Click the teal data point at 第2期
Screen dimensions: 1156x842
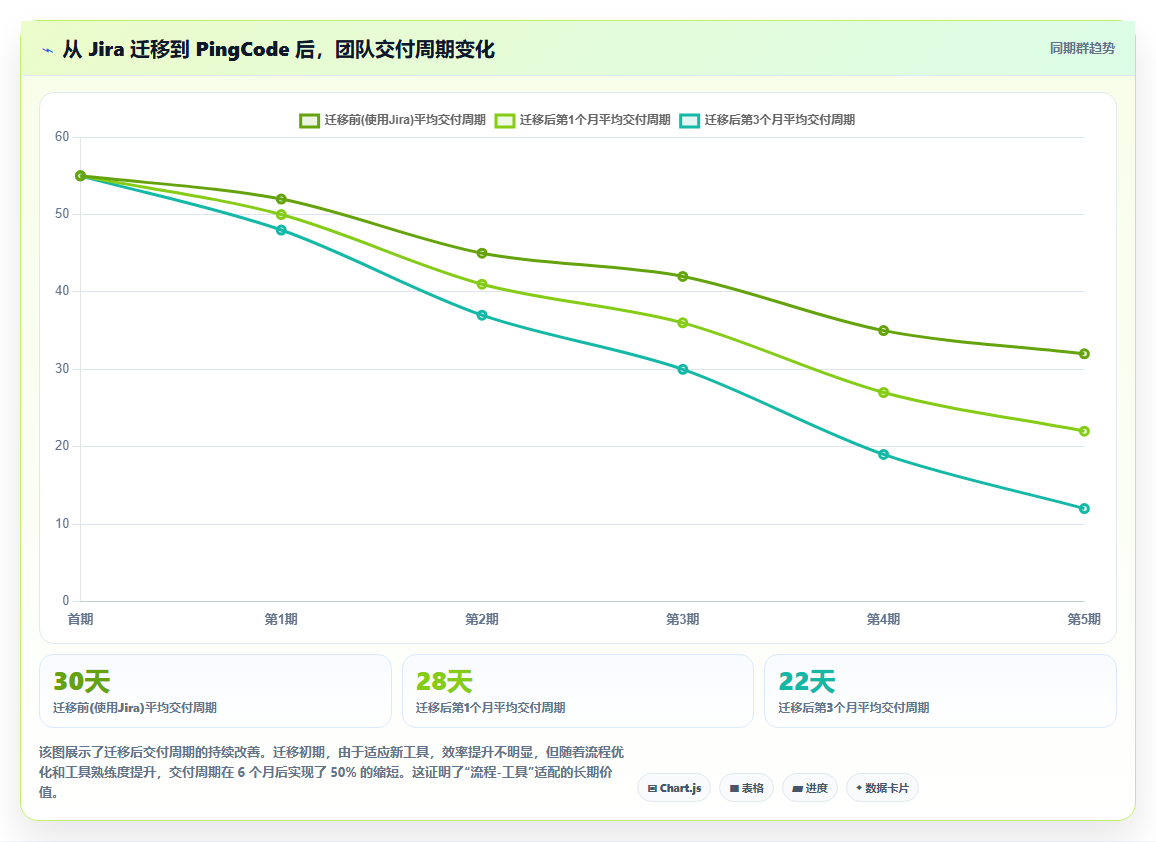(x=482, y=316)
